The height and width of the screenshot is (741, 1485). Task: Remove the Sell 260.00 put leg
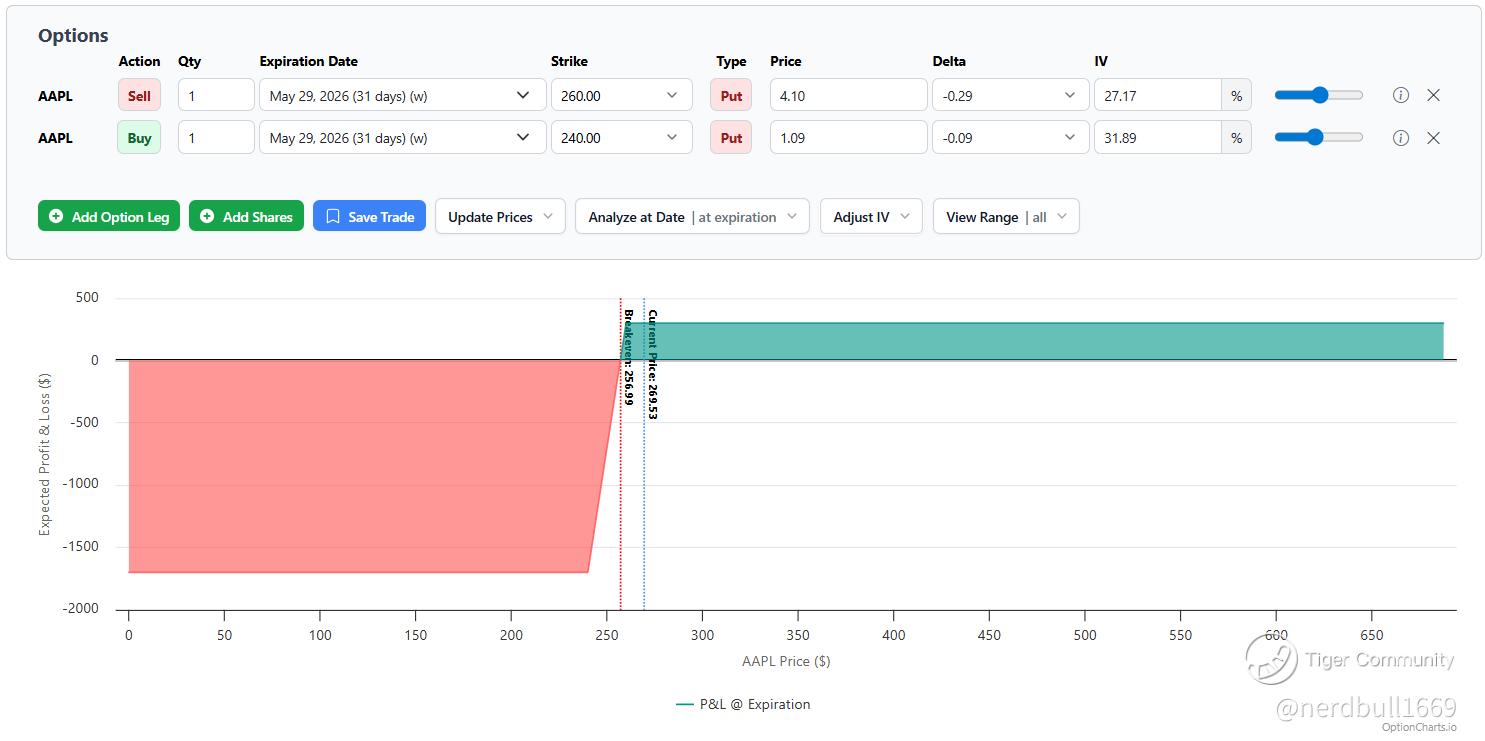(x=1433, y=95)
